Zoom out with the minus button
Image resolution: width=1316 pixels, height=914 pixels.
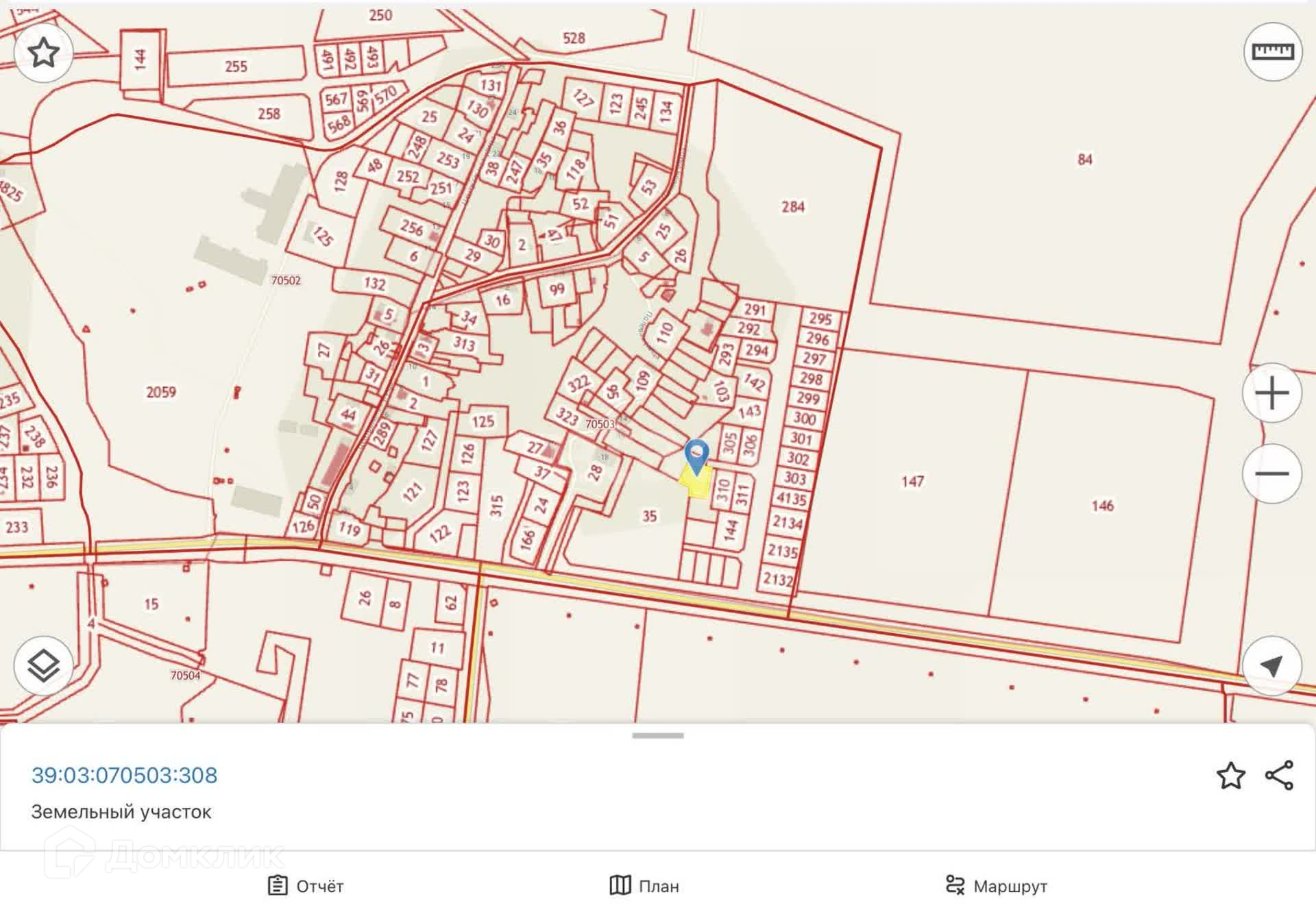pos(1272,473)
